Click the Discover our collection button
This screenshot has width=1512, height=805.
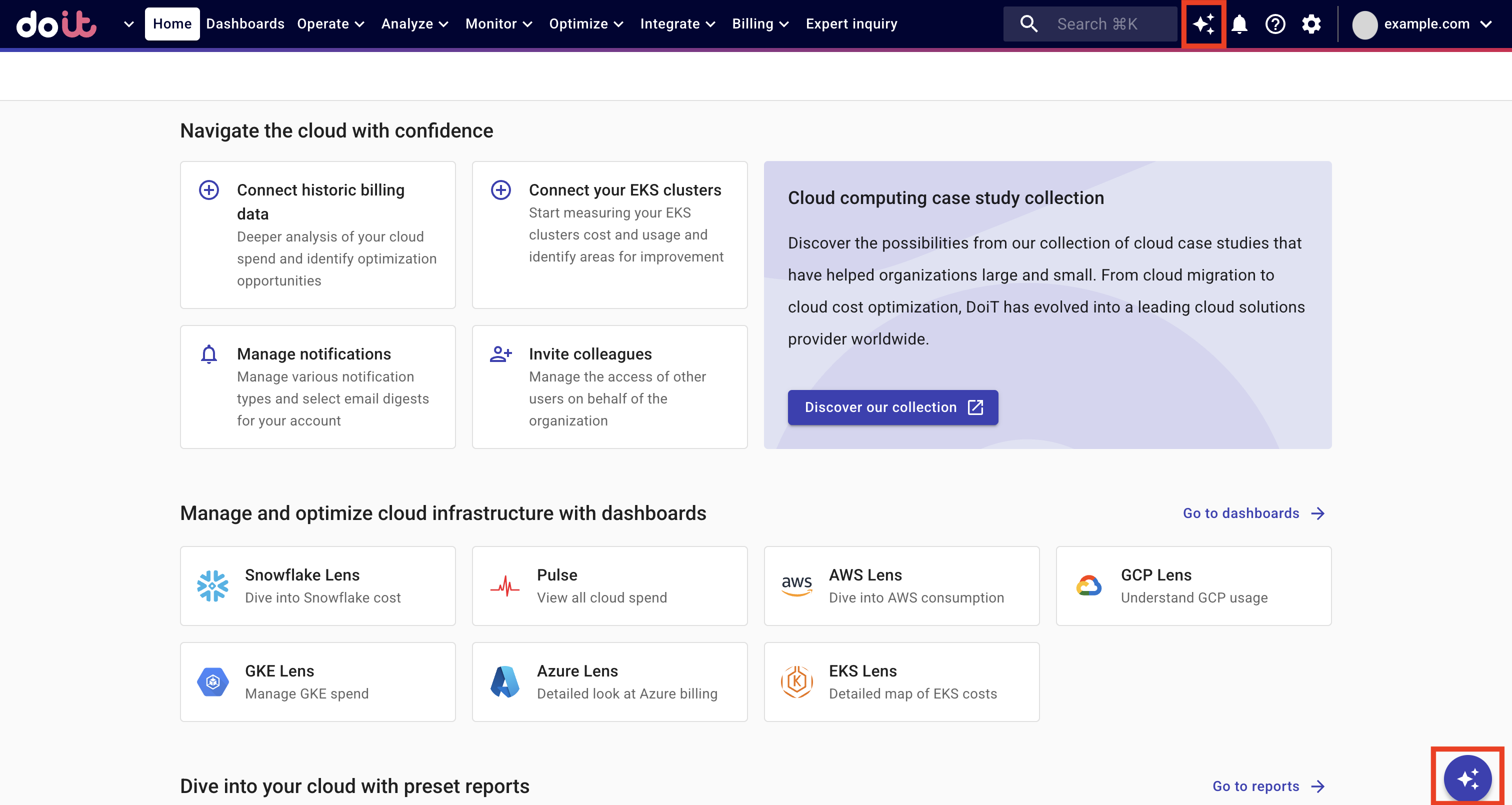pyautogui.click(x=893, y=407)
